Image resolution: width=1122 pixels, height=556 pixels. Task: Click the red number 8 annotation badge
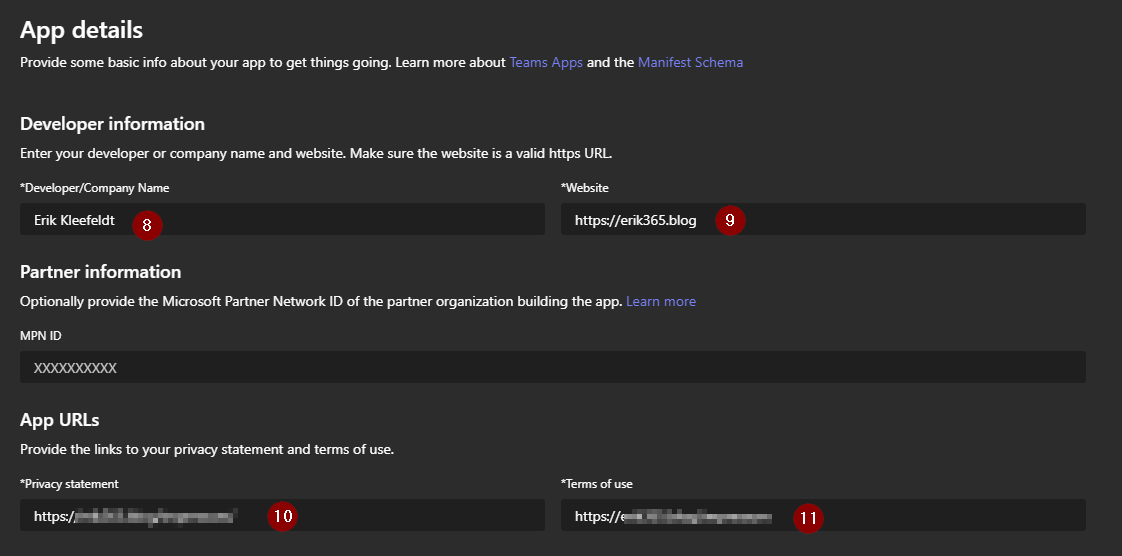coord(147,225)
